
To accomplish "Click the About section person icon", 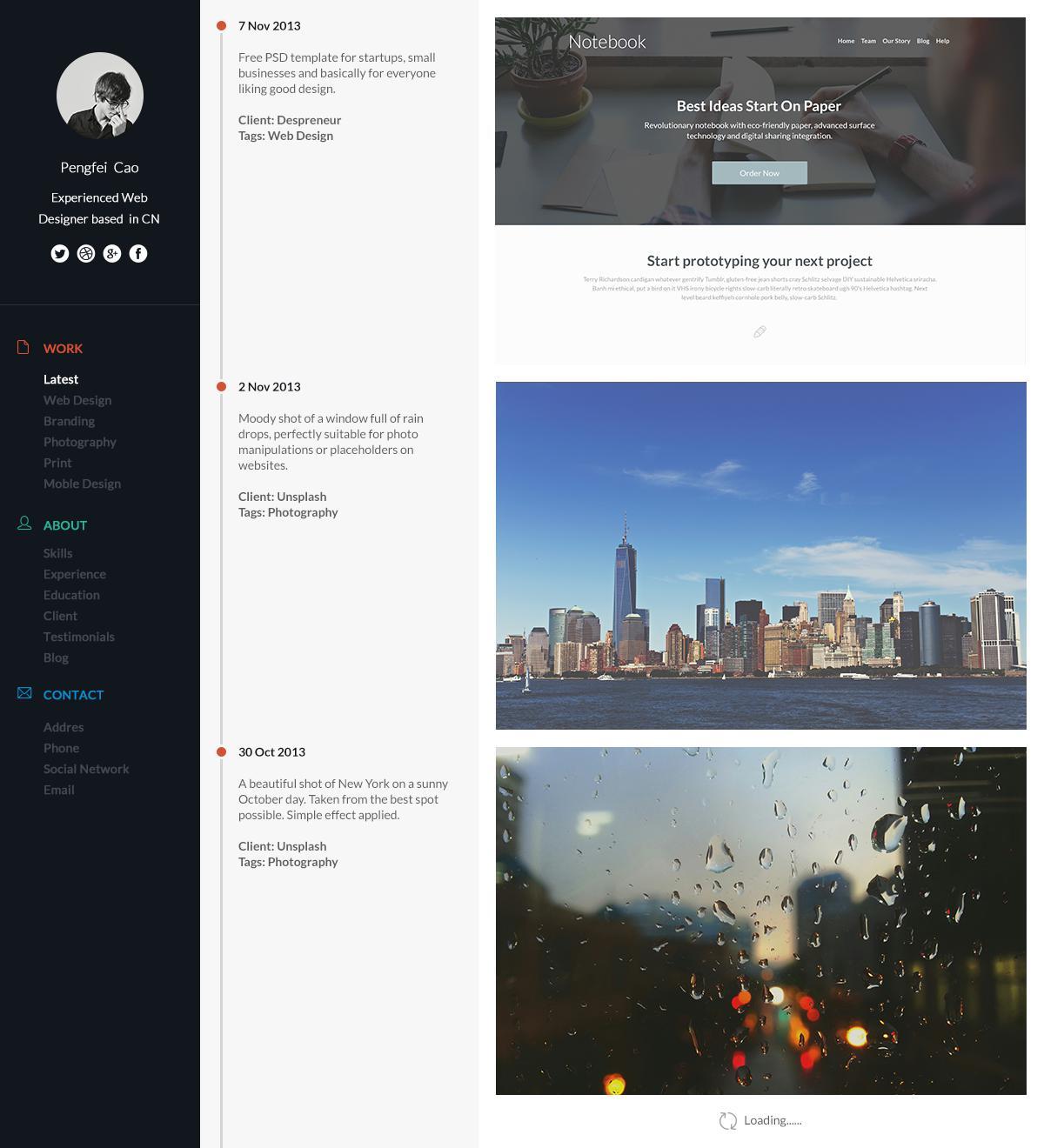I will point(24,524).
